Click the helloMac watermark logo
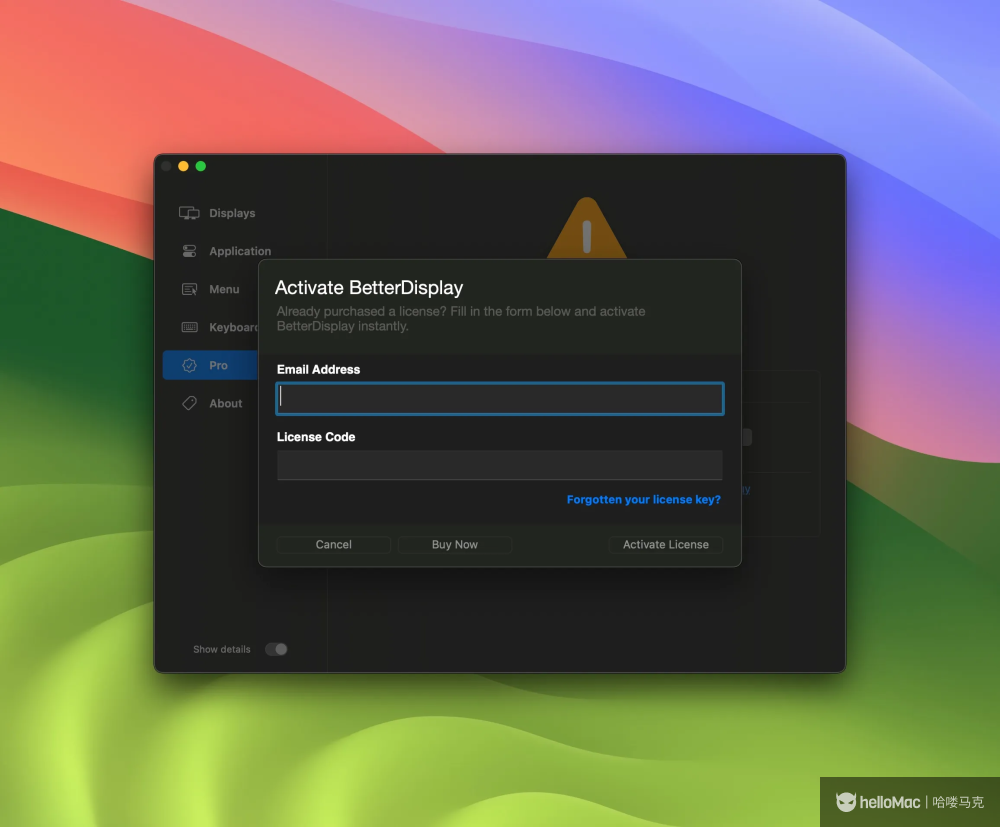This screenshot has width=1000, height=827. [x=846, y=802]
